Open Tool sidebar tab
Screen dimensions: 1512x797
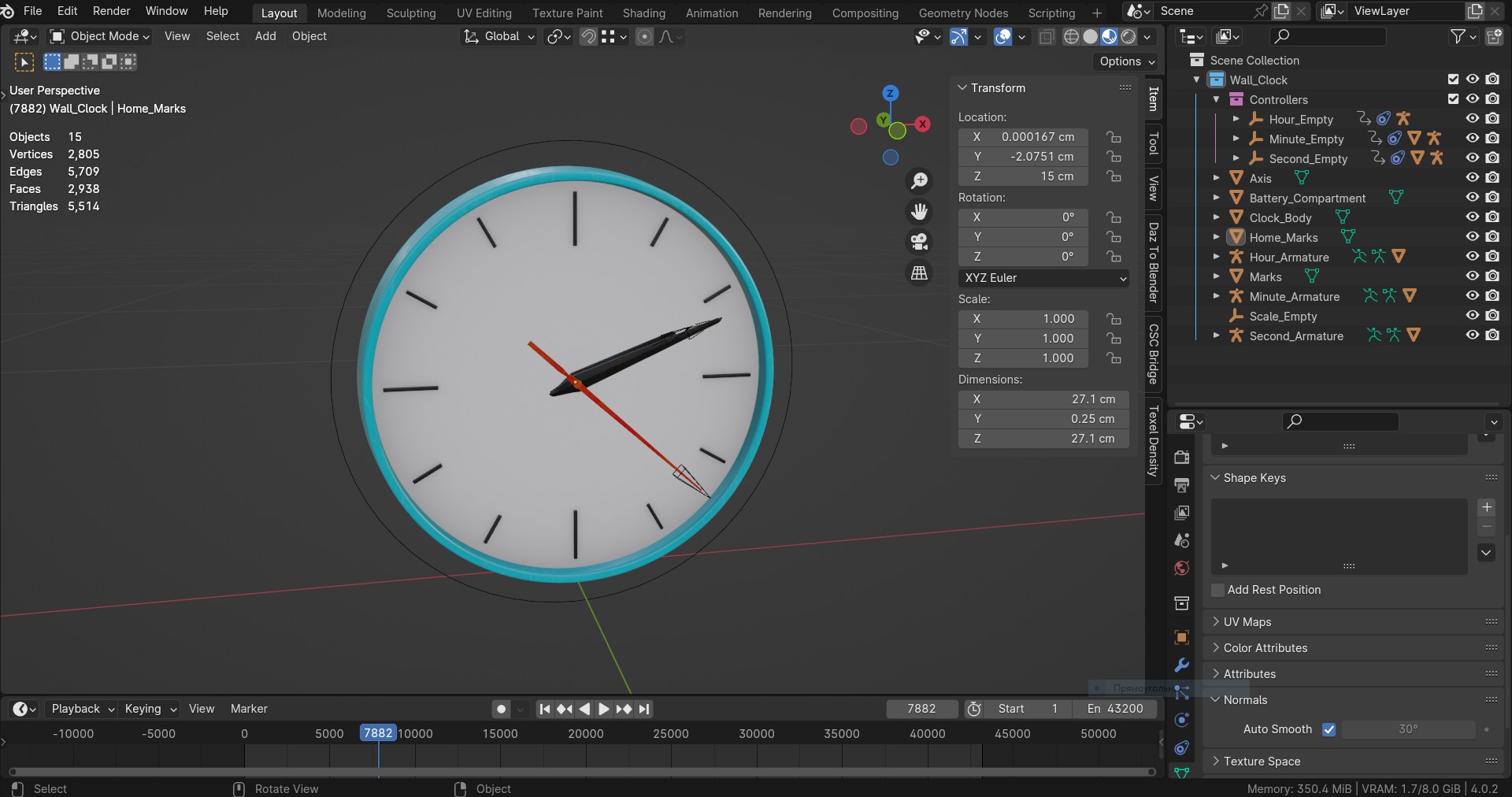pos(1153,144)
